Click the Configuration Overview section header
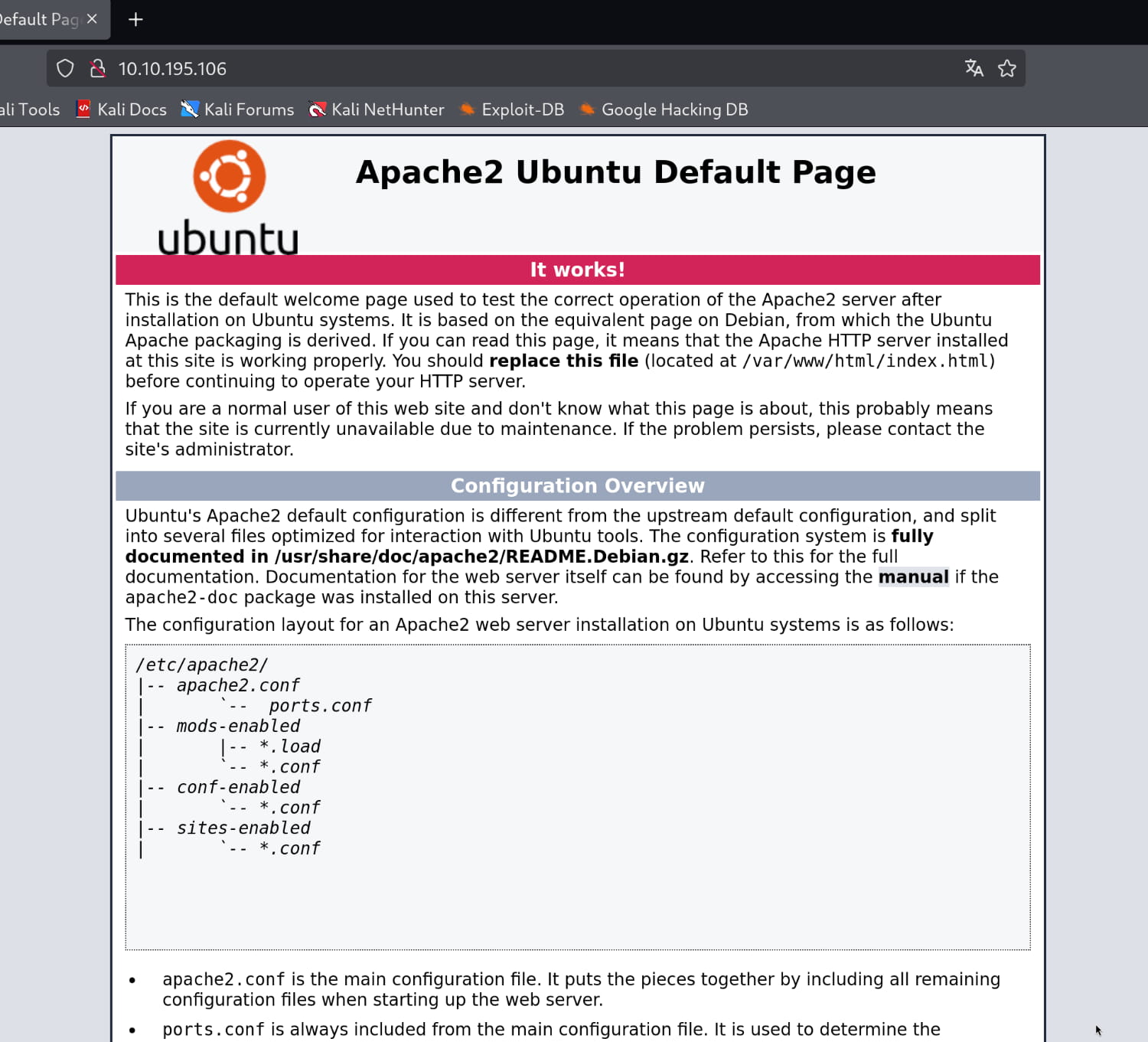The width and height of the screenshot is (1148, 1042). point(577,486)
